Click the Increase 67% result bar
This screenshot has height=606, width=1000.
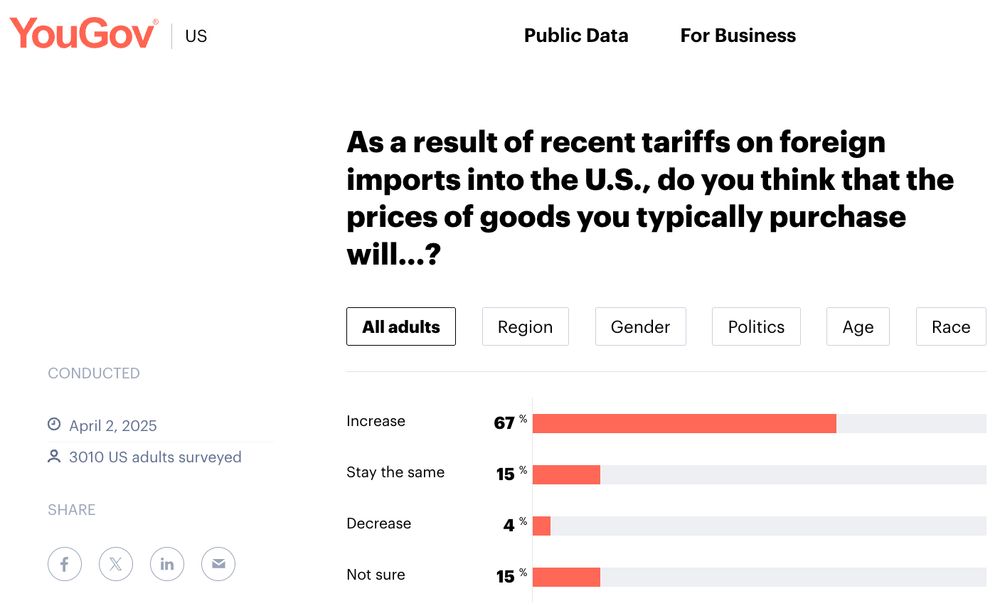click(684, 423)
